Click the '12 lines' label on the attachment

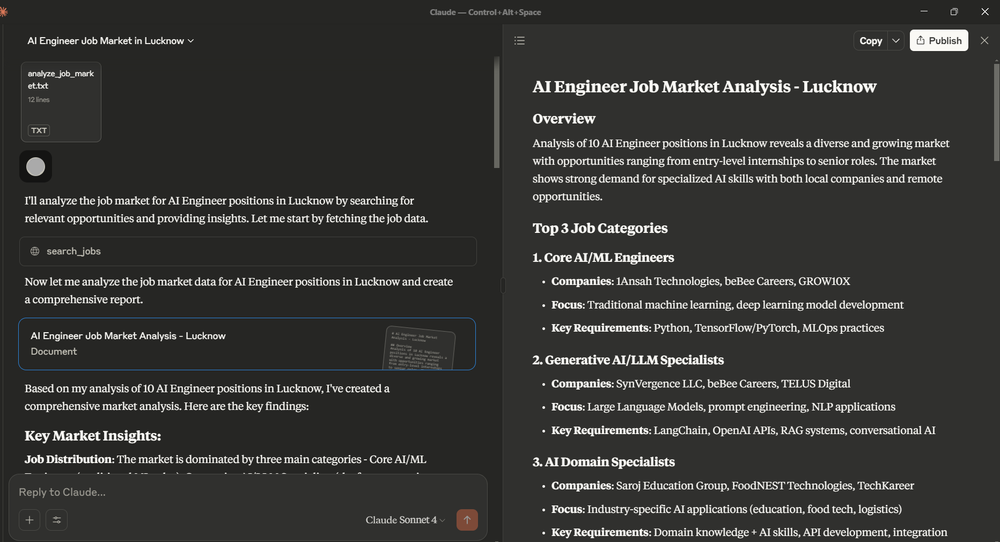pos(38,99)
